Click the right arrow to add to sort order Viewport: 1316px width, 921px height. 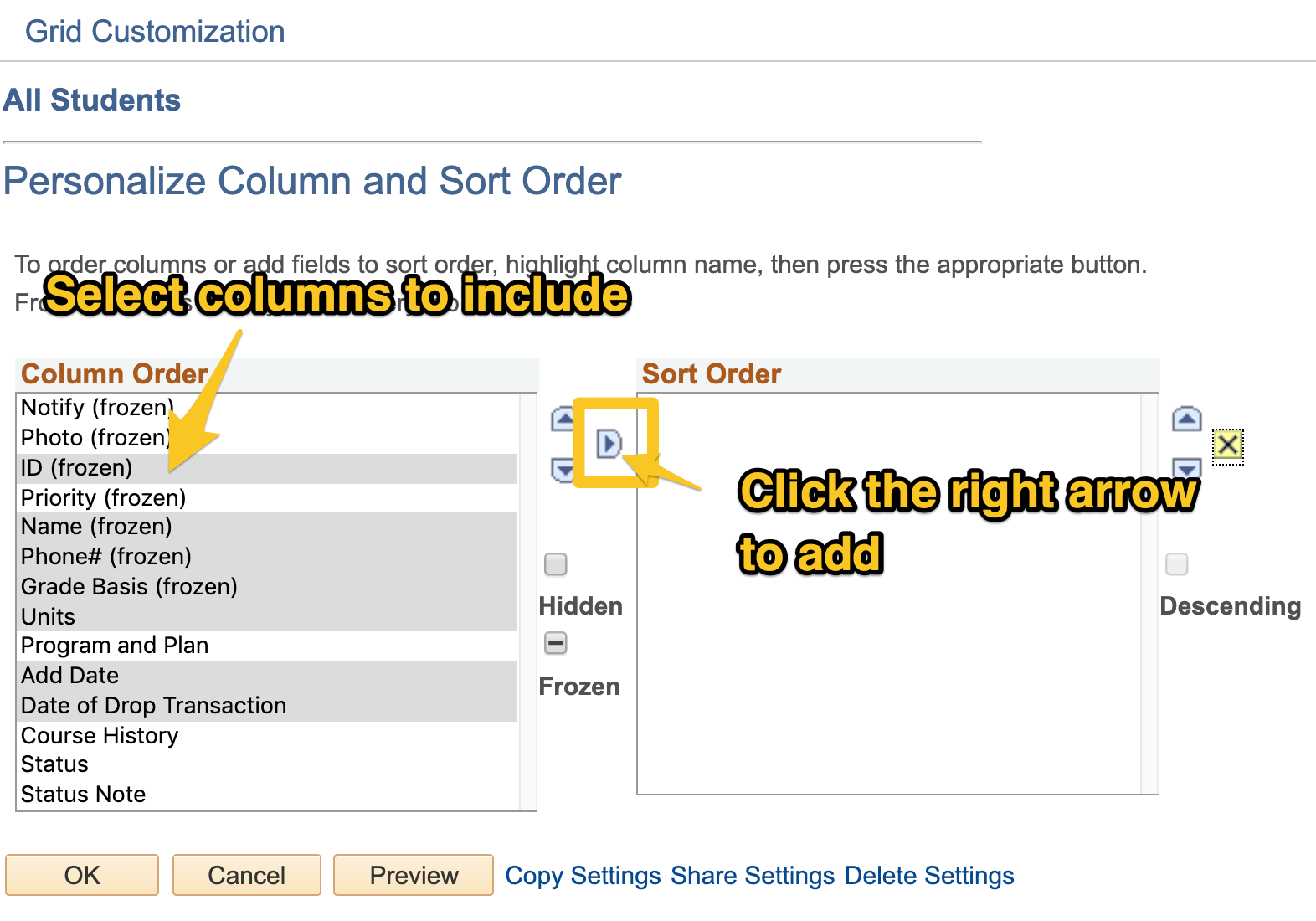coord(609,443)
